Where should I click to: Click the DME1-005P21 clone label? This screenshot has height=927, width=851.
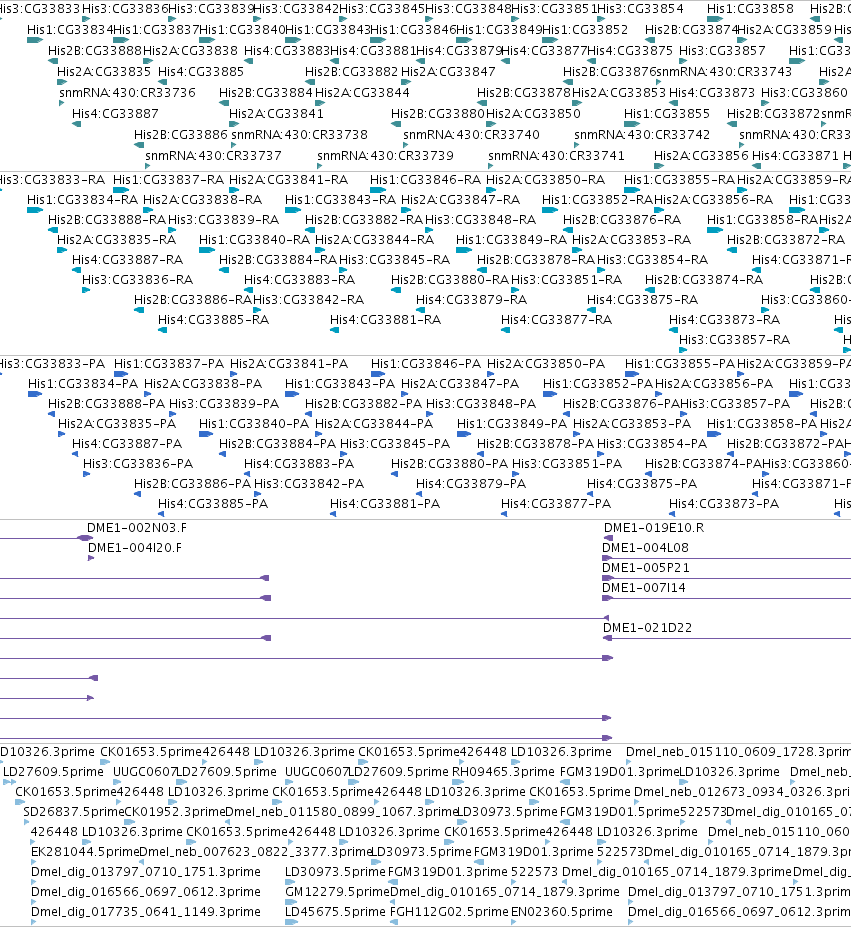[646, 568]
